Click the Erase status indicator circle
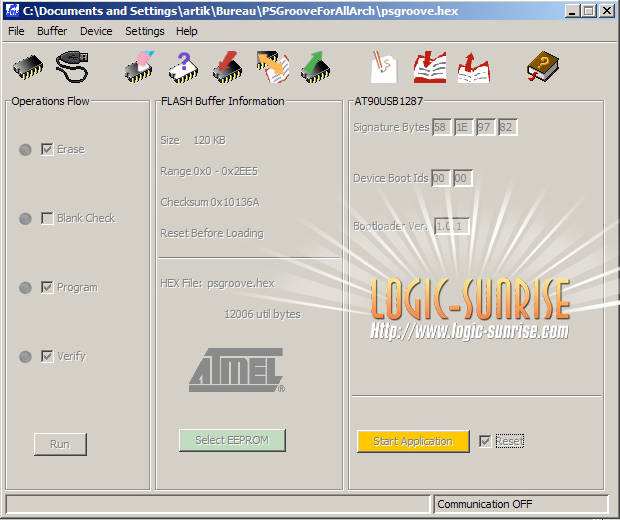 pos(25,150)
